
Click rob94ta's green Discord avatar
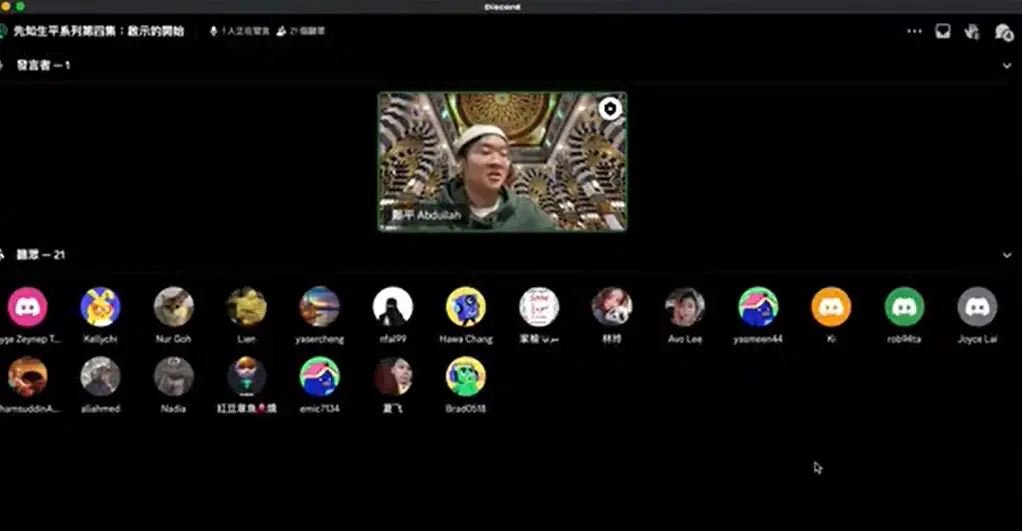904,307
